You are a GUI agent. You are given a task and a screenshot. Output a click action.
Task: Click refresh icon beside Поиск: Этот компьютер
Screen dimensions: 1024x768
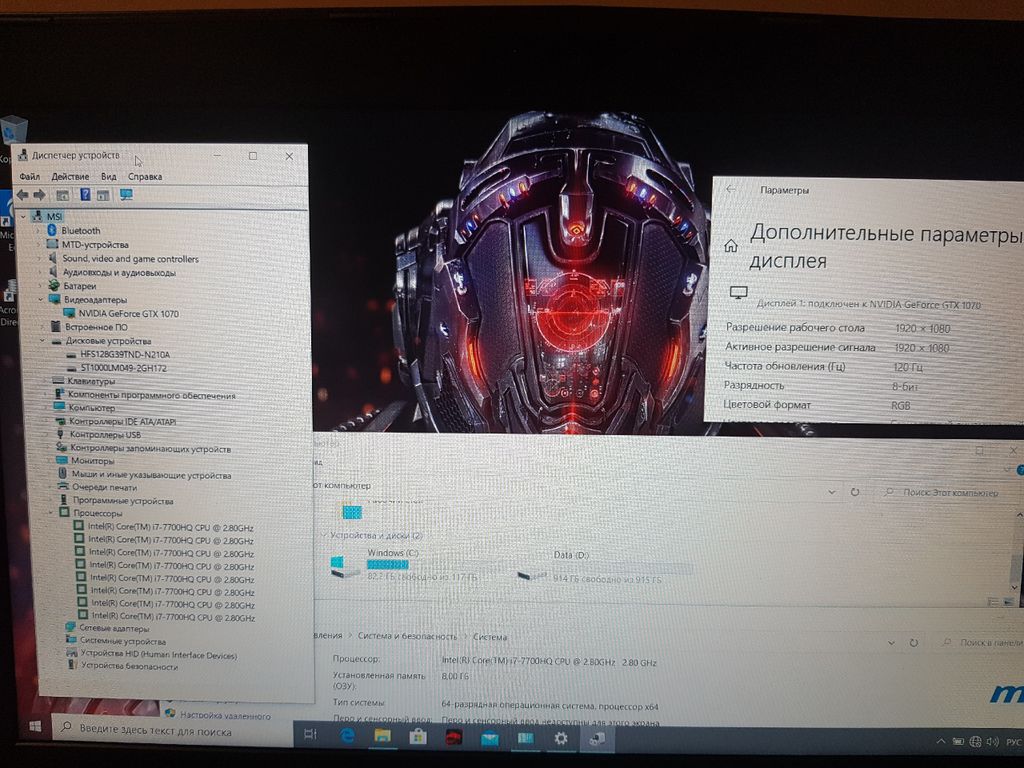point(855,492)
